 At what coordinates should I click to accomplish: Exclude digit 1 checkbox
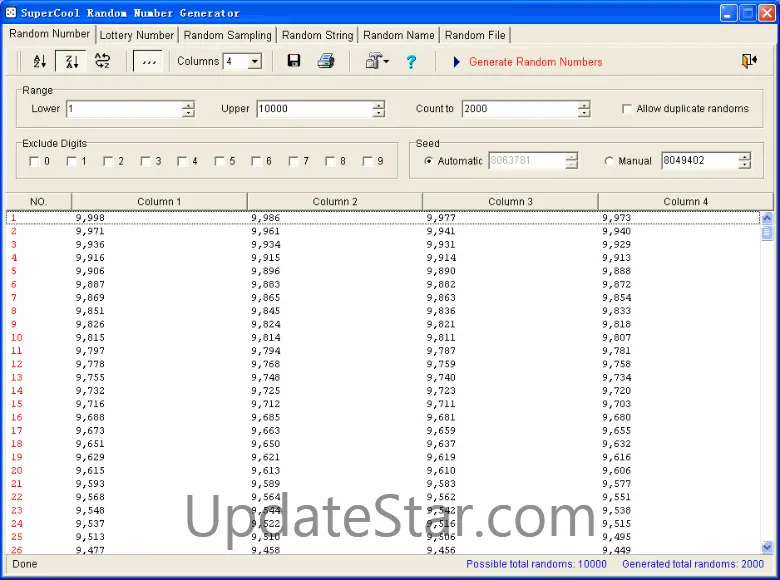[x=71, y=161]
